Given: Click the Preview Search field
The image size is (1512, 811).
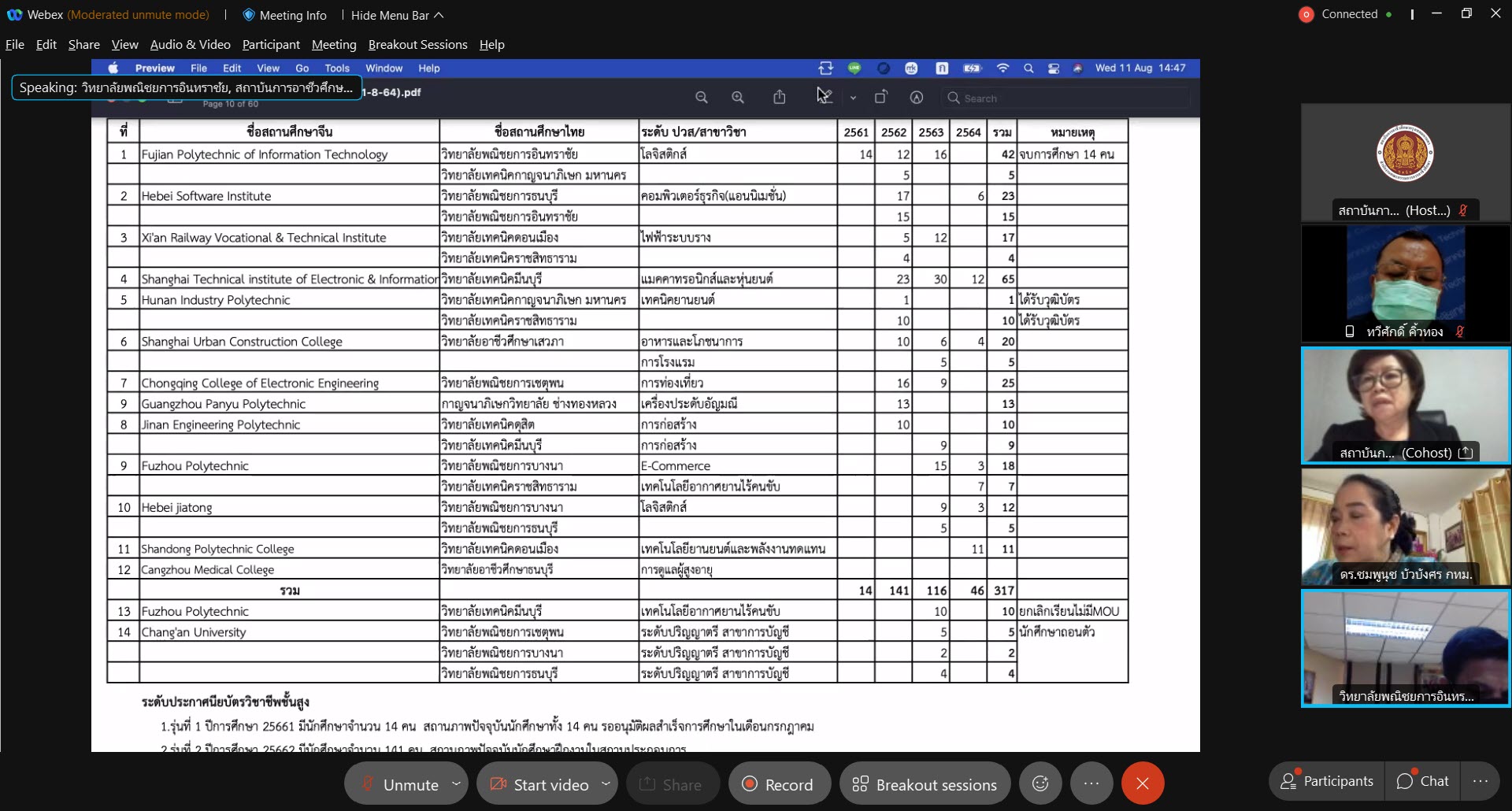Looking at the screenshot, I should [x=1067, y=98].
